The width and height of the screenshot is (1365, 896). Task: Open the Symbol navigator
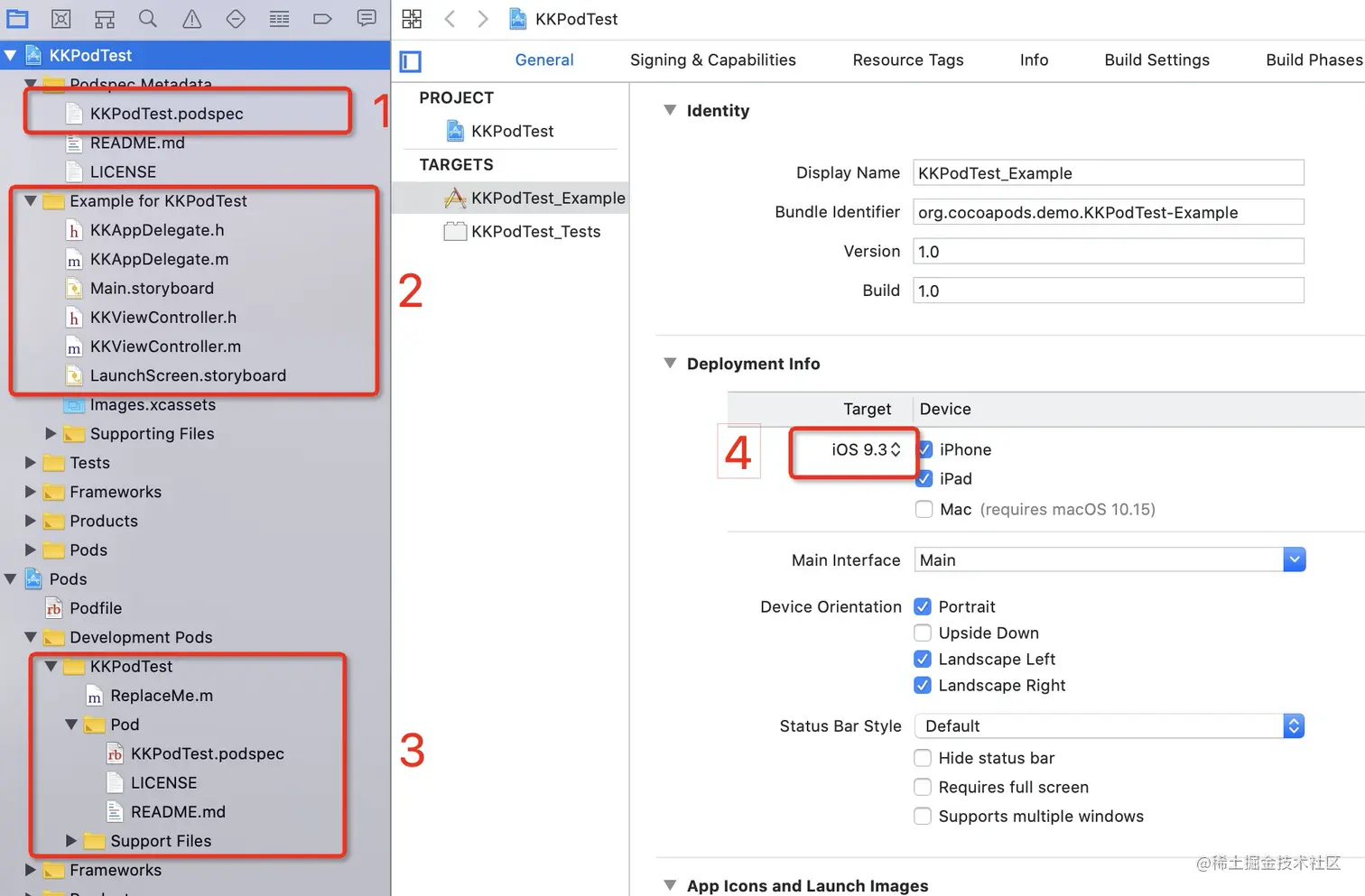105,18
